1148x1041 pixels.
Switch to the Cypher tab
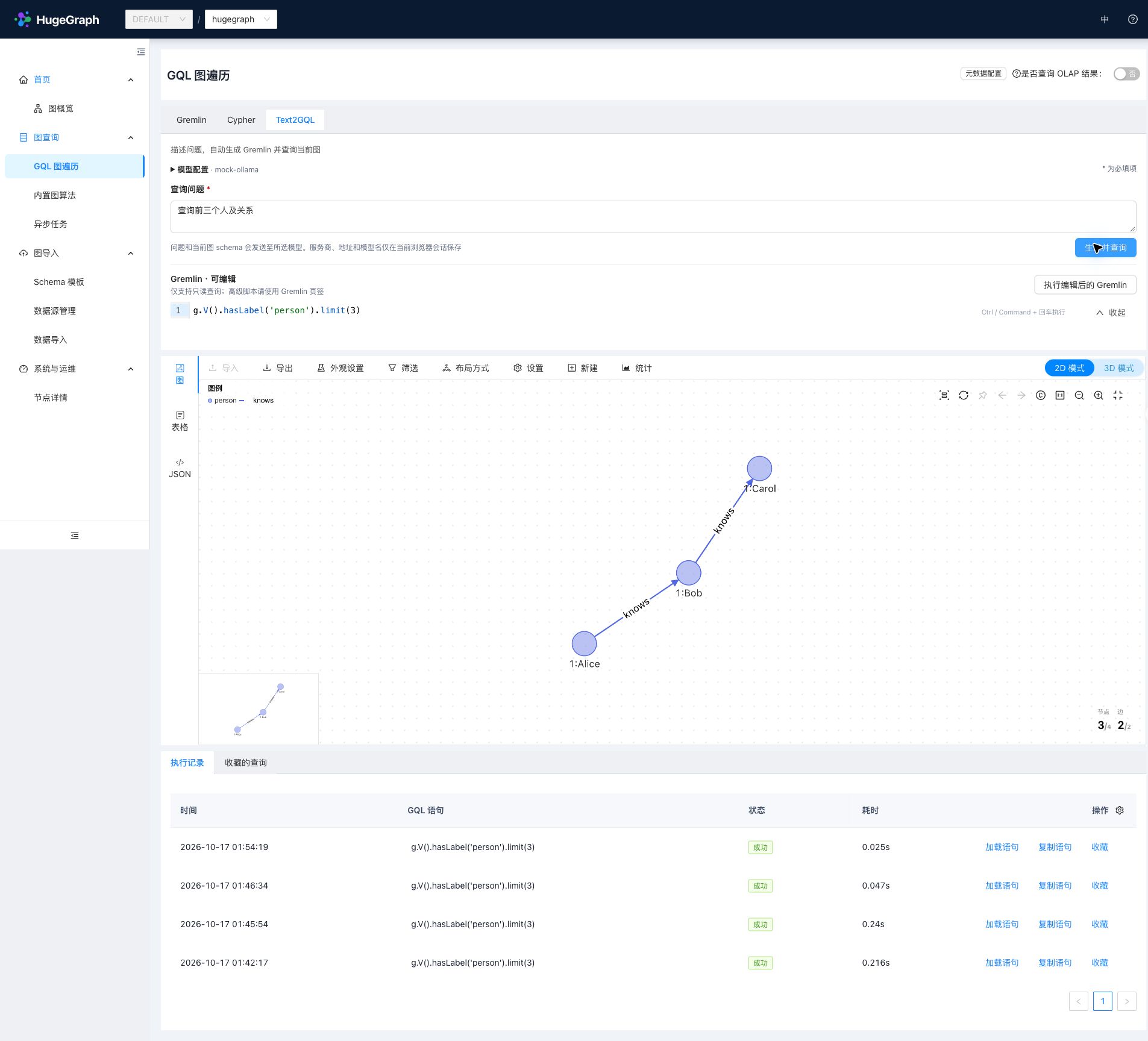click(241, 120)
